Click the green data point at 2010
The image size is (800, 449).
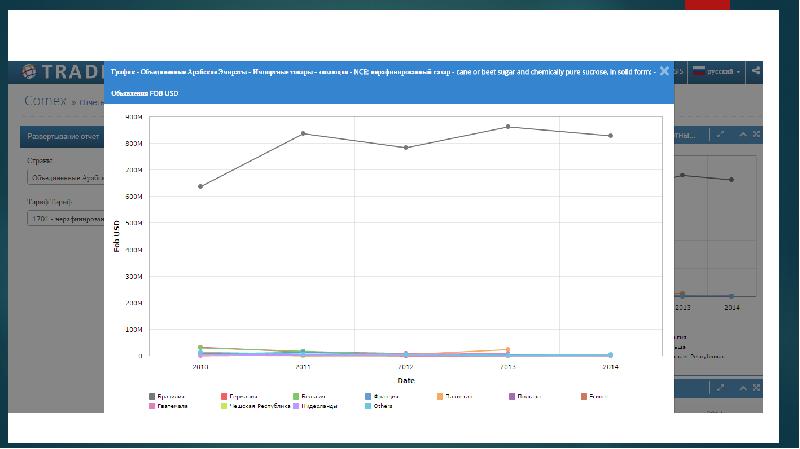(201, 347)
